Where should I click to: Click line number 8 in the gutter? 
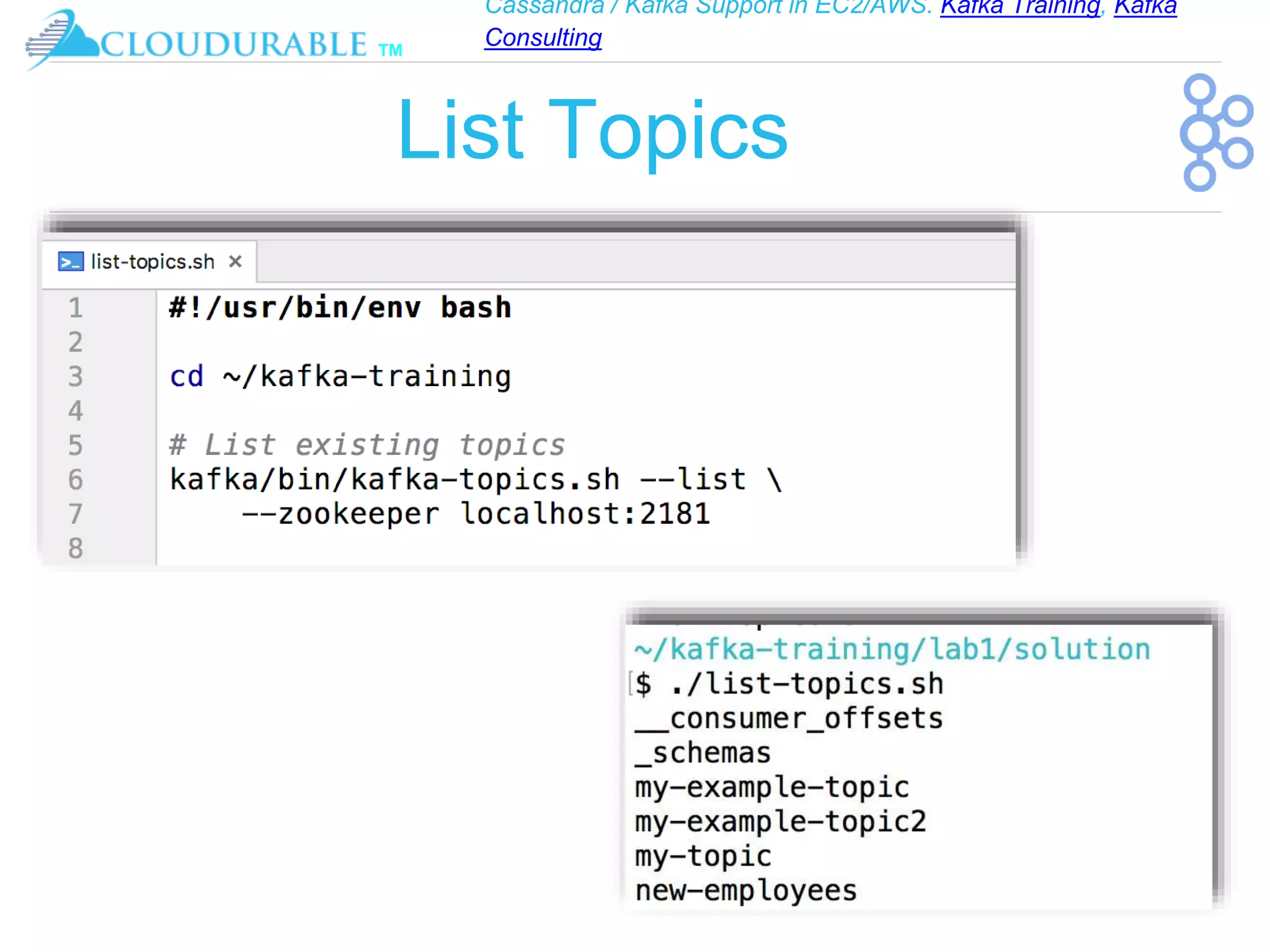(75, 548)
